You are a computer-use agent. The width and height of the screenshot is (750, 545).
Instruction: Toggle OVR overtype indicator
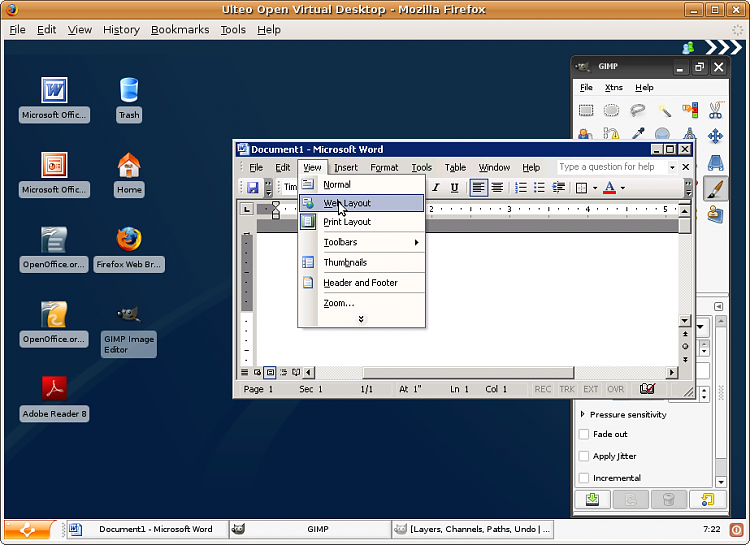[x=616, y=389]
